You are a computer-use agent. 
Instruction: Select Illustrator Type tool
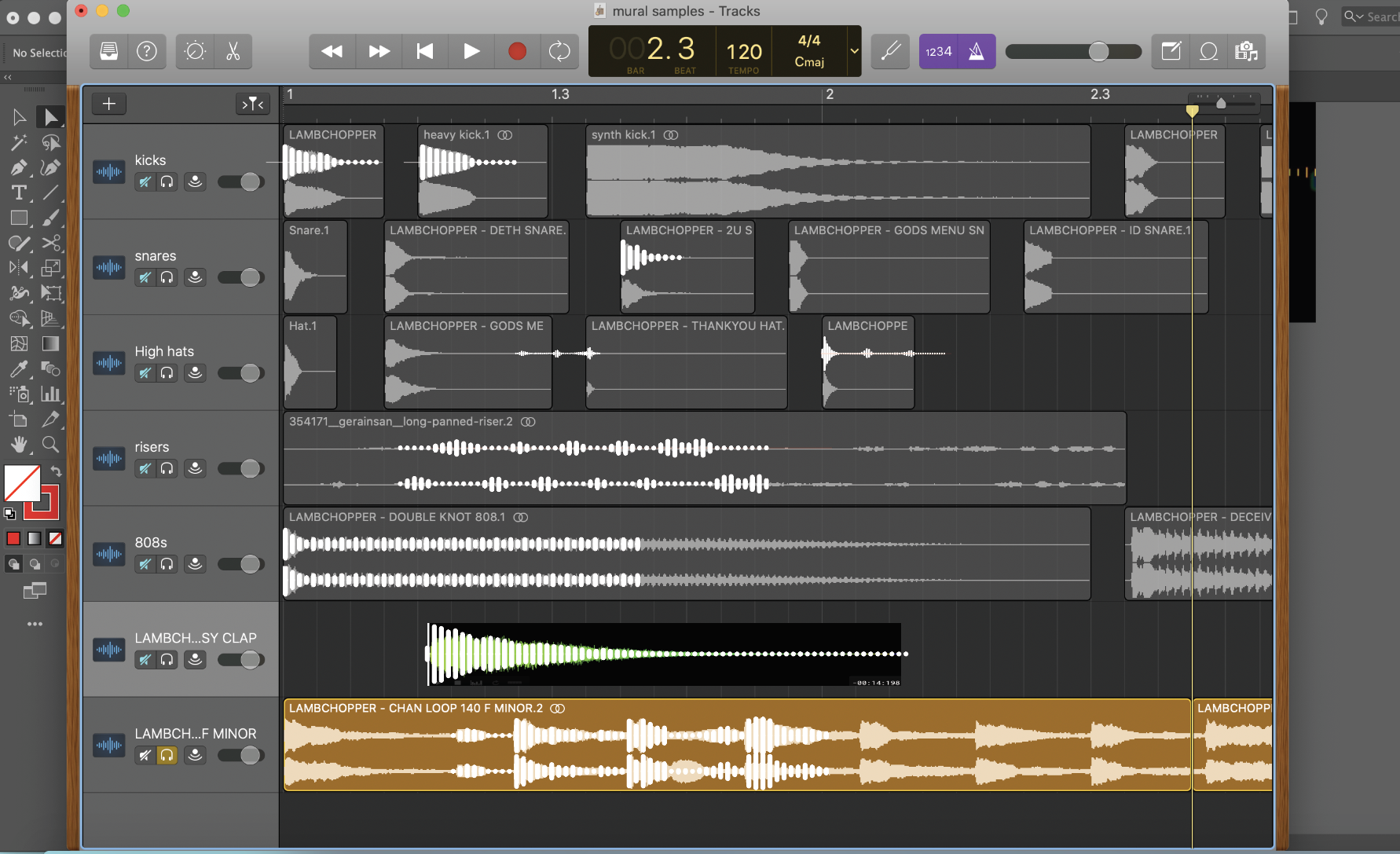[19, 193]
